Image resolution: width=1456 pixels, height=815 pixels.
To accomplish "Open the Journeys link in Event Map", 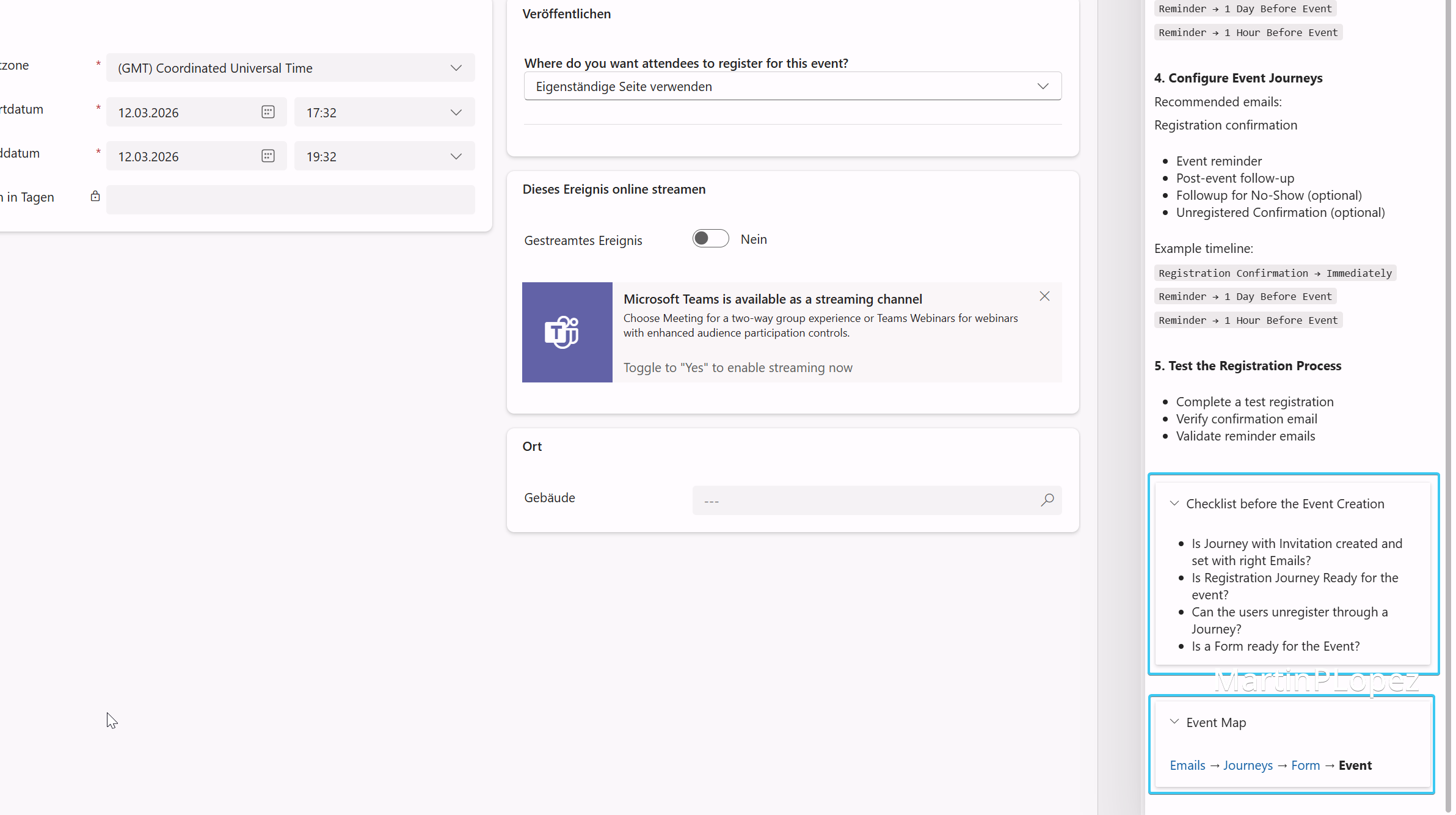I will [1248, 765].
